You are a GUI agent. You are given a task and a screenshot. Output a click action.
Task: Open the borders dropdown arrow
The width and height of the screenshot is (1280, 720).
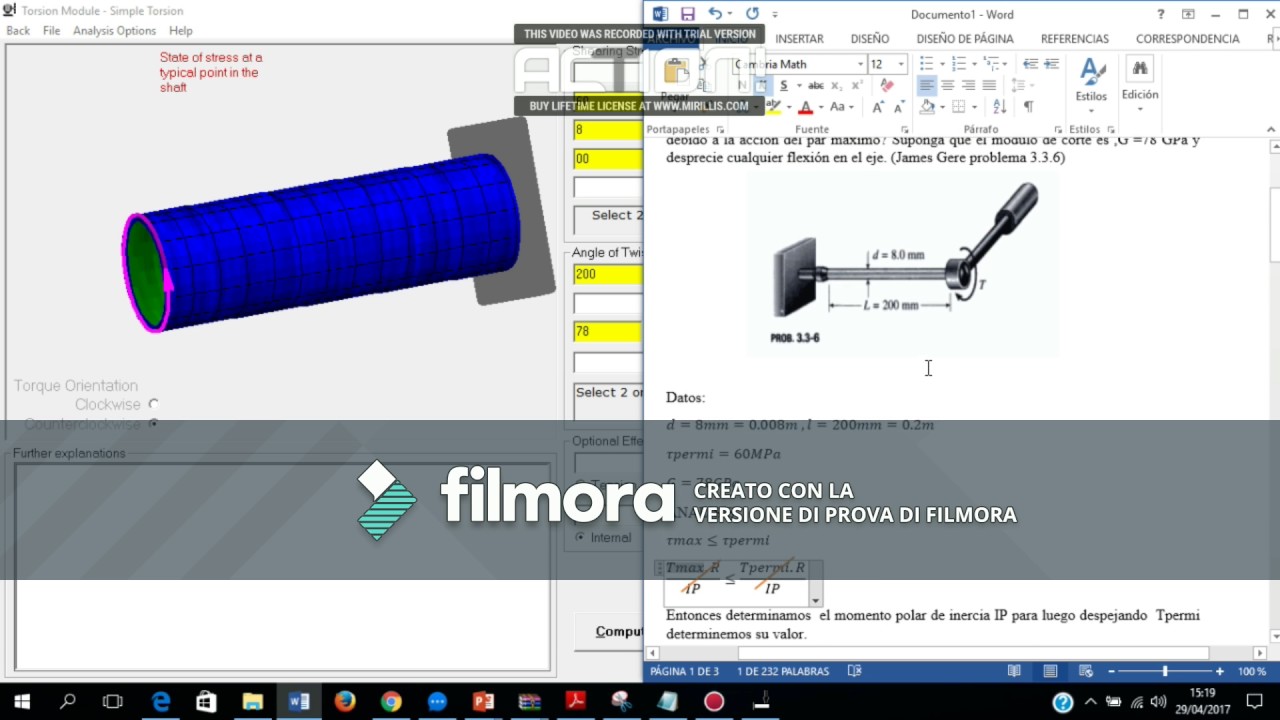click(x=974, y=107)
